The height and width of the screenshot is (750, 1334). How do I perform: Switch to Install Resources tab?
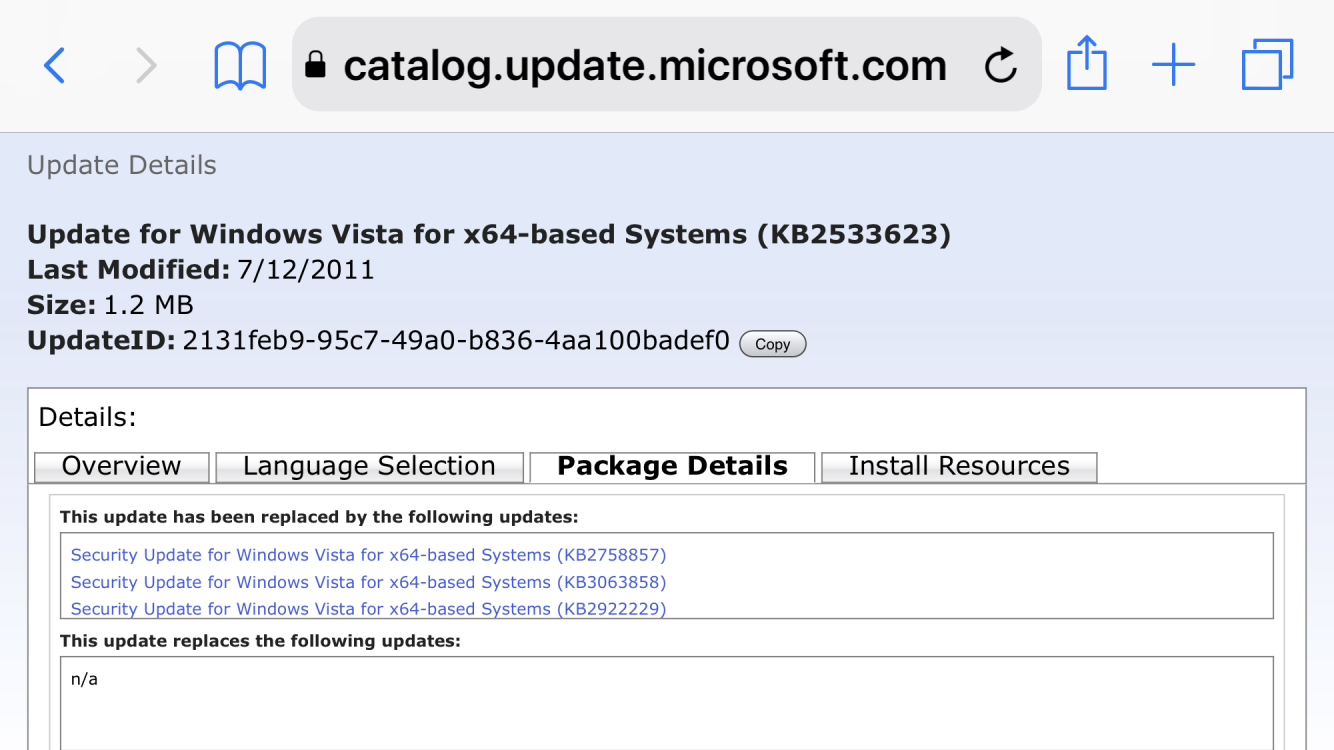[x=959, y=467]
